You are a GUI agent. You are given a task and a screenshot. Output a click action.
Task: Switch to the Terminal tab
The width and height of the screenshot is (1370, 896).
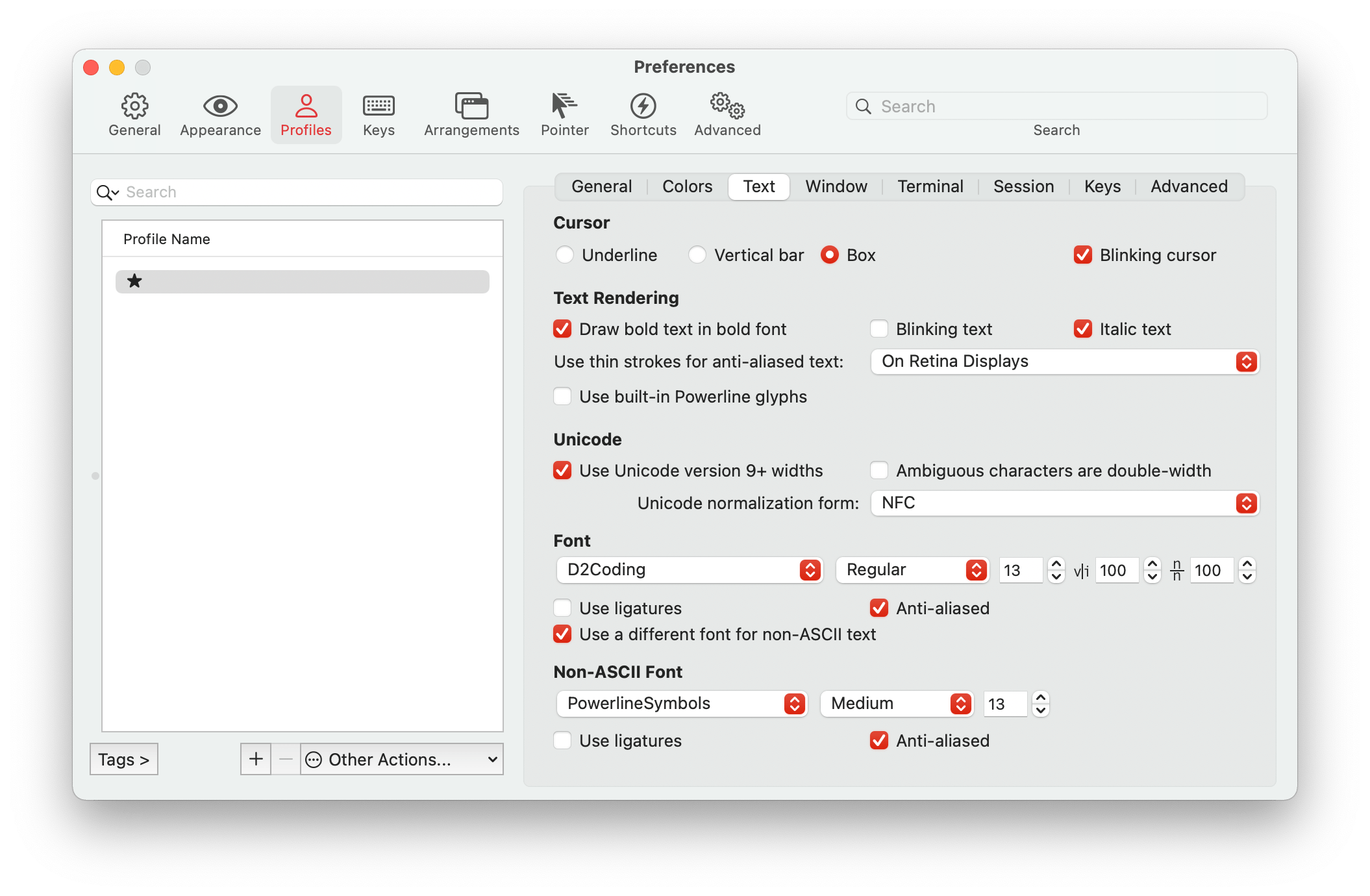pos(930,187)
